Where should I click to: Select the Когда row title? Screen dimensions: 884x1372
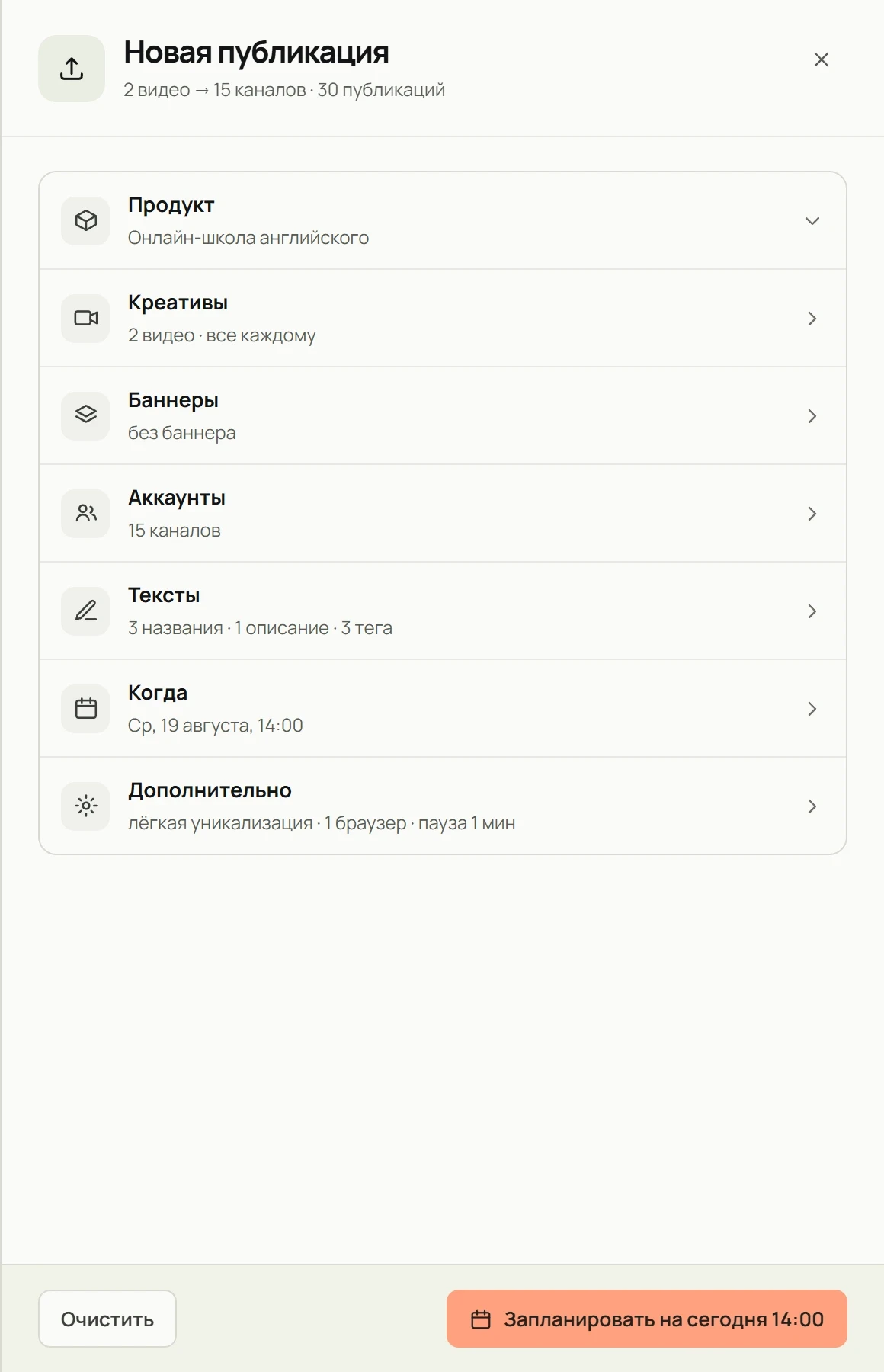click(x=158, y=693)
